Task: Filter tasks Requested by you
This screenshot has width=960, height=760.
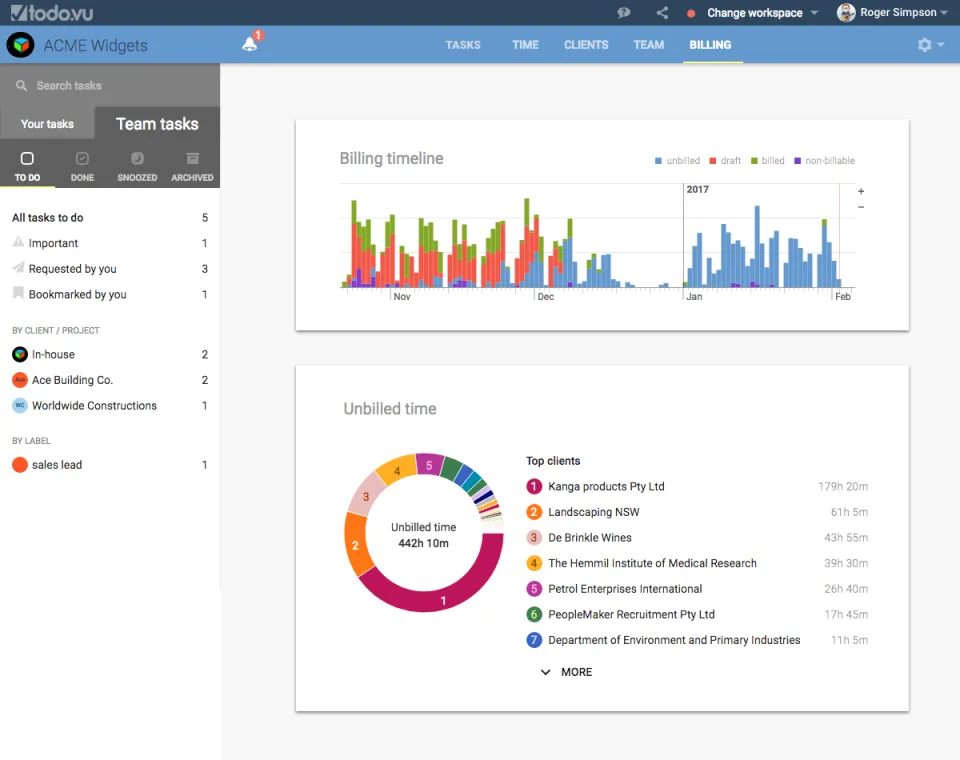Action: pyautogui.click(x=110, y=269)
